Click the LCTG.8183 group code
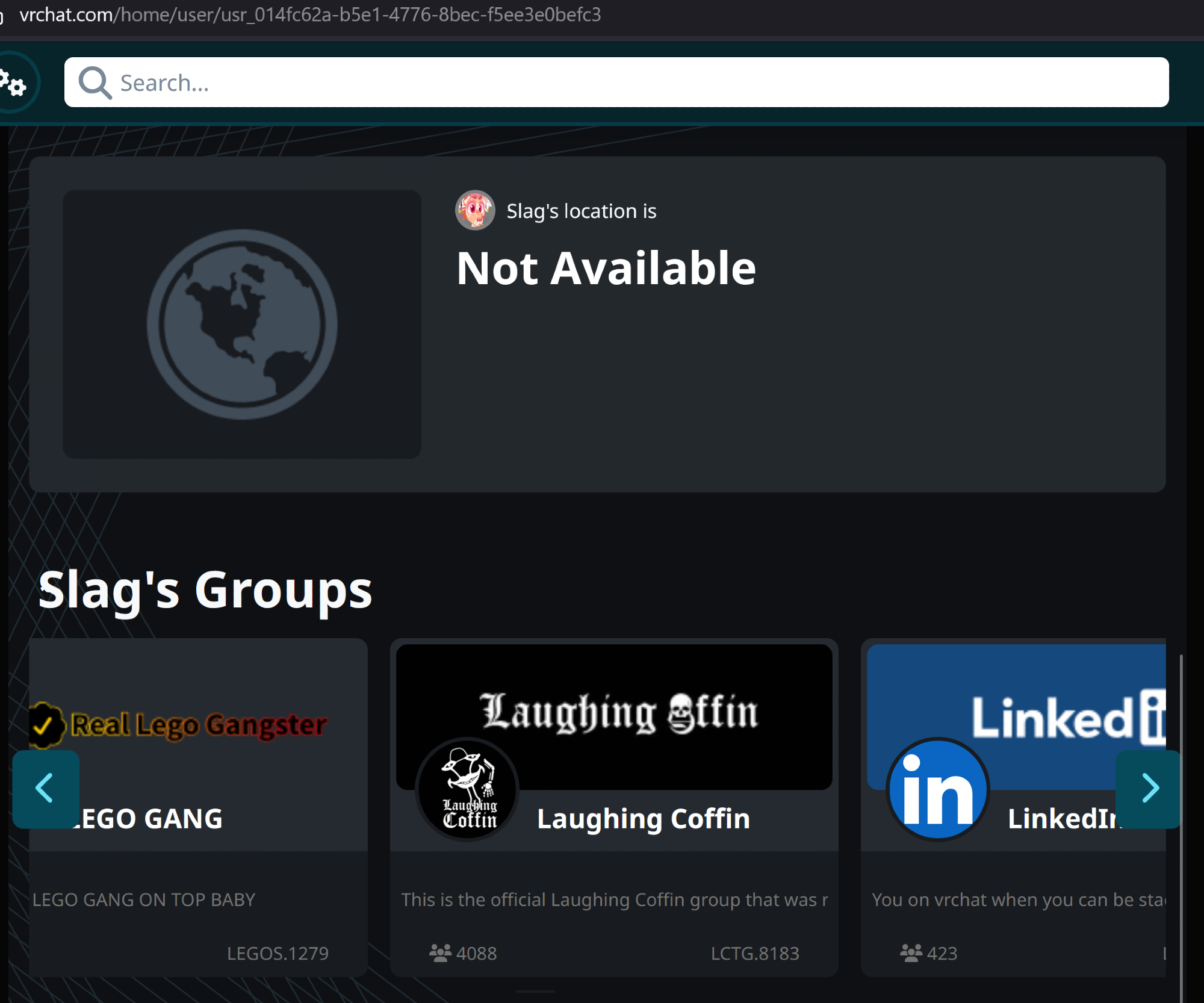This screenshot has height=1003, width=1204. coord(754,953)
